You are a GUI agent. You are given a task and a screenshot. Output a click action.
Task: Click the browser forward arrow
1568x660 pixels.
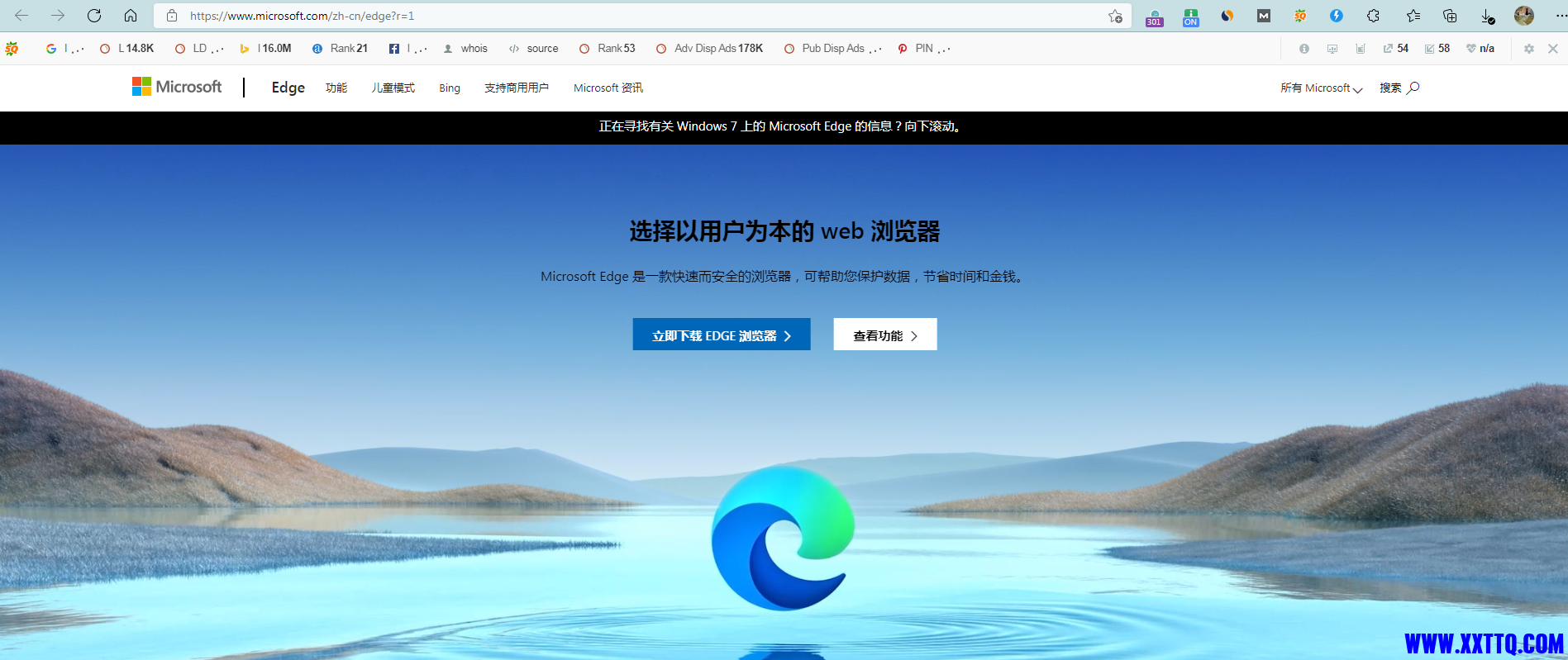pos(58,16)
